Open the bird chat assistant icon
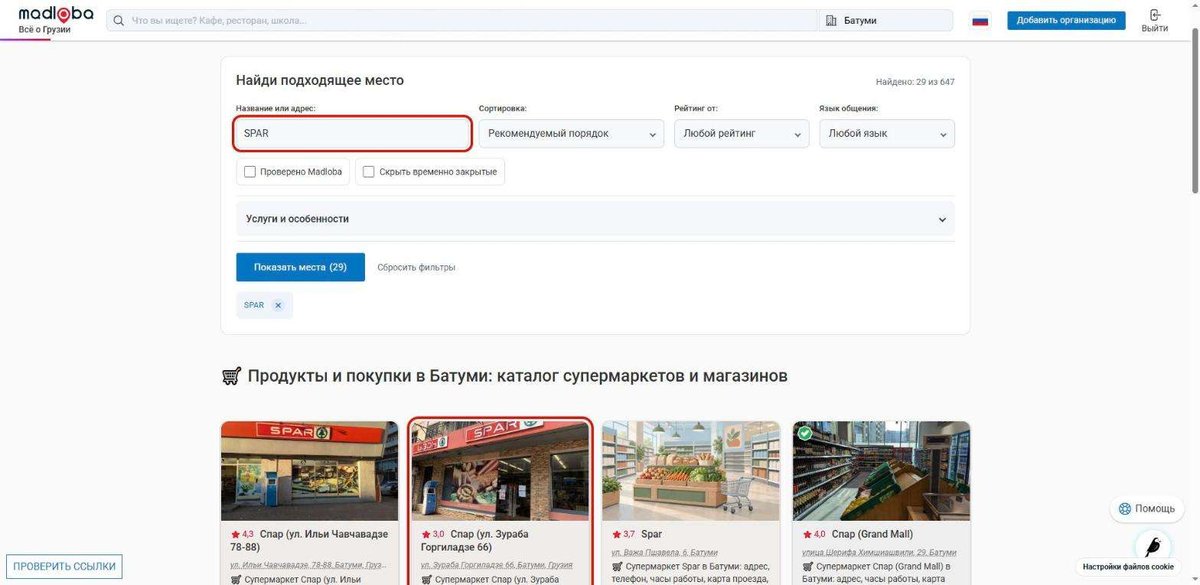This screenshot has width=1200, height=585. click(x=1153, y=547)
